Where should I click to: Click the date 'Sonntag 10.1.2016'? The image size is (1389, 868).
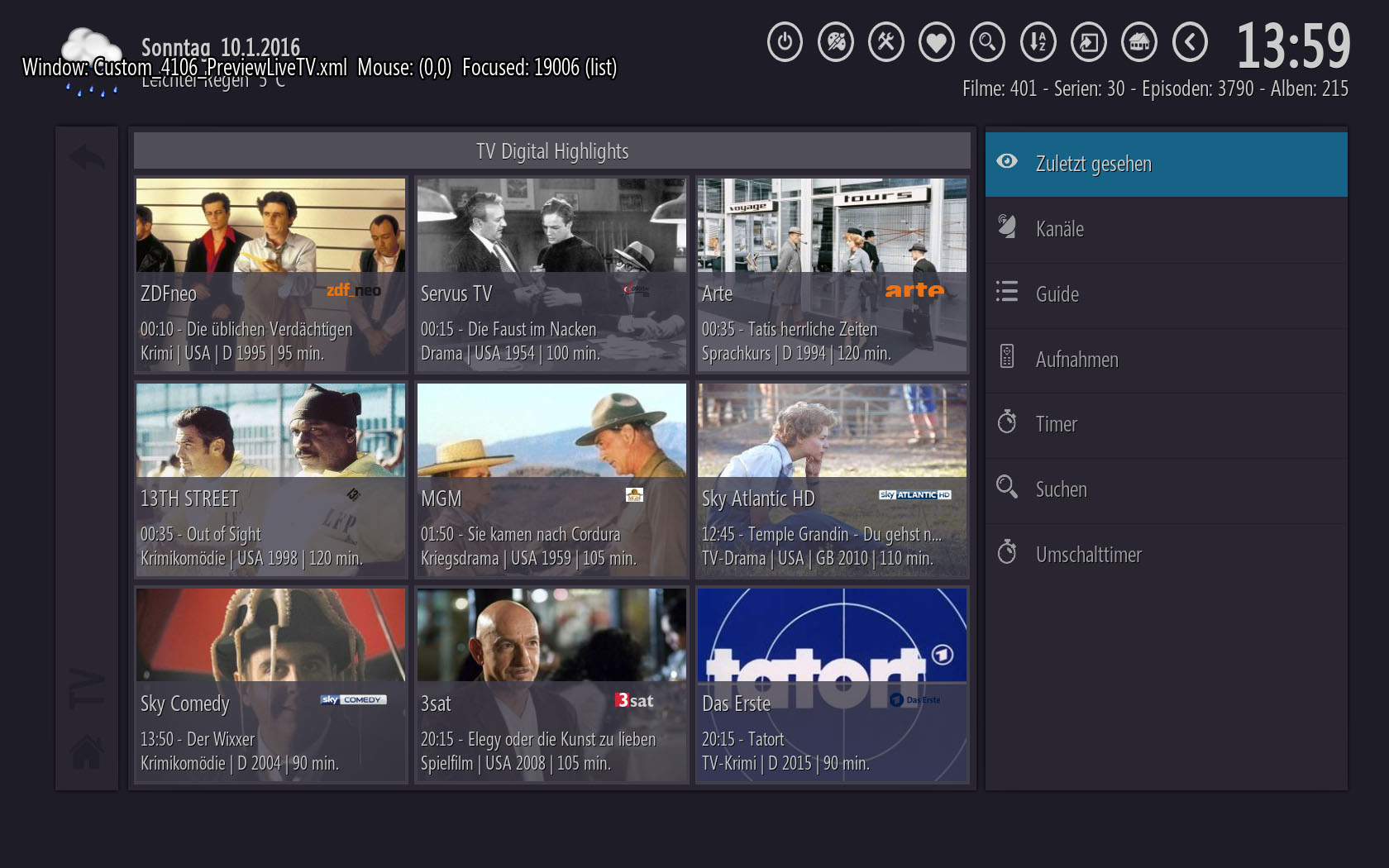point(220,47)
